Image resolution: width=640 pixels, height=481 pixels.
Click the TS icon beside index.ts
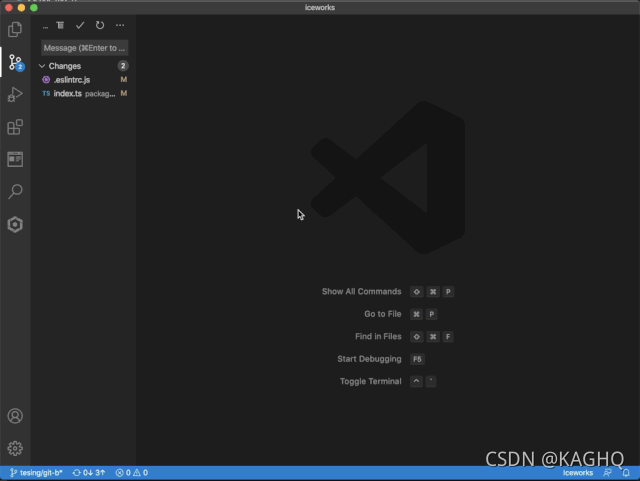[46, 94]
